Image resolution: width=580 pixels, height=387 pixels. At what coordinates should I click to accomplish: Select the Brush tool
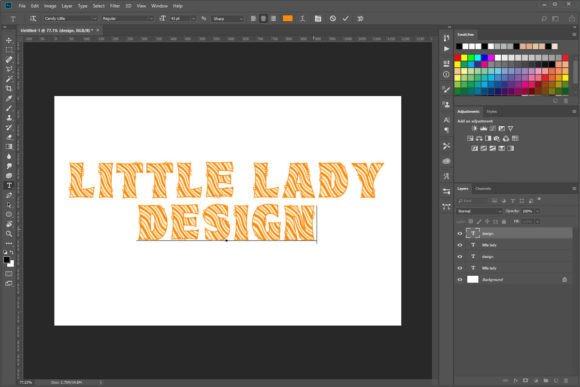tap(9, 108)
